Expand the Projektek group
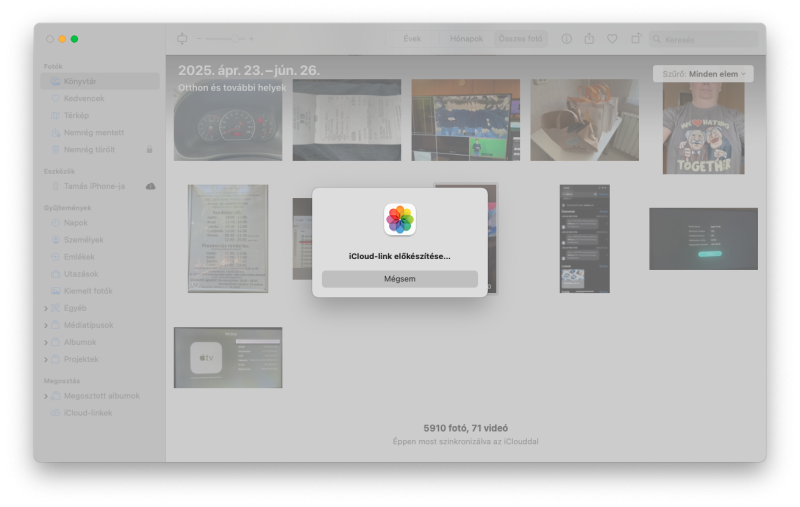800x507 pixels. [46, 360]
